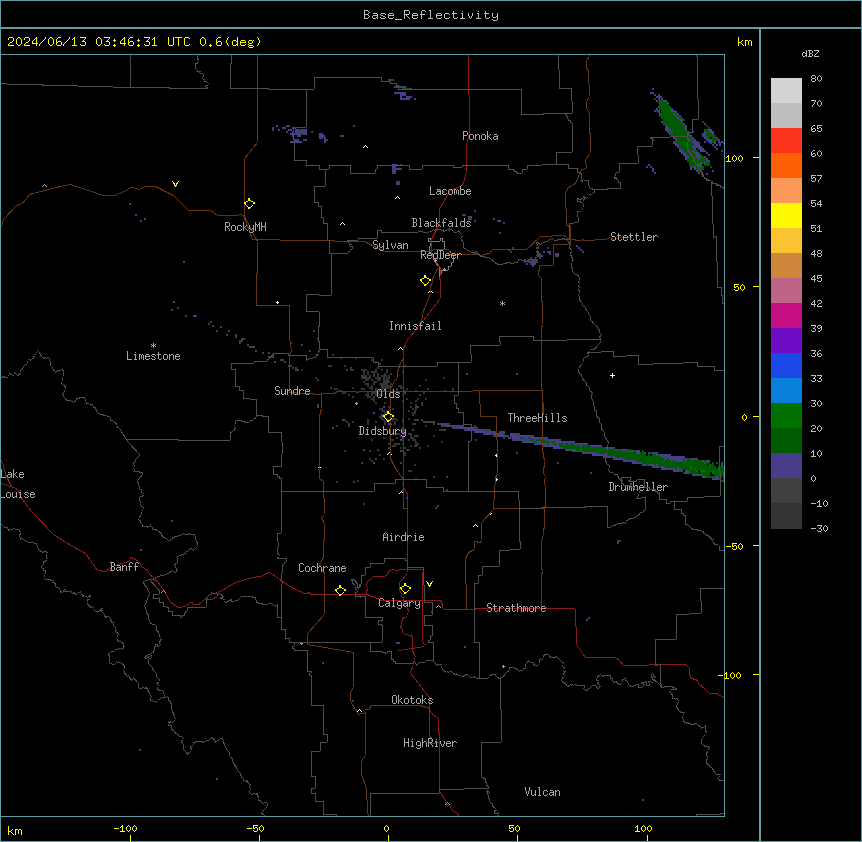Image resolution: width=862 pixels, height=842 pixels.
Task: Click the Lake Louise label
Action: pos(18,484)
